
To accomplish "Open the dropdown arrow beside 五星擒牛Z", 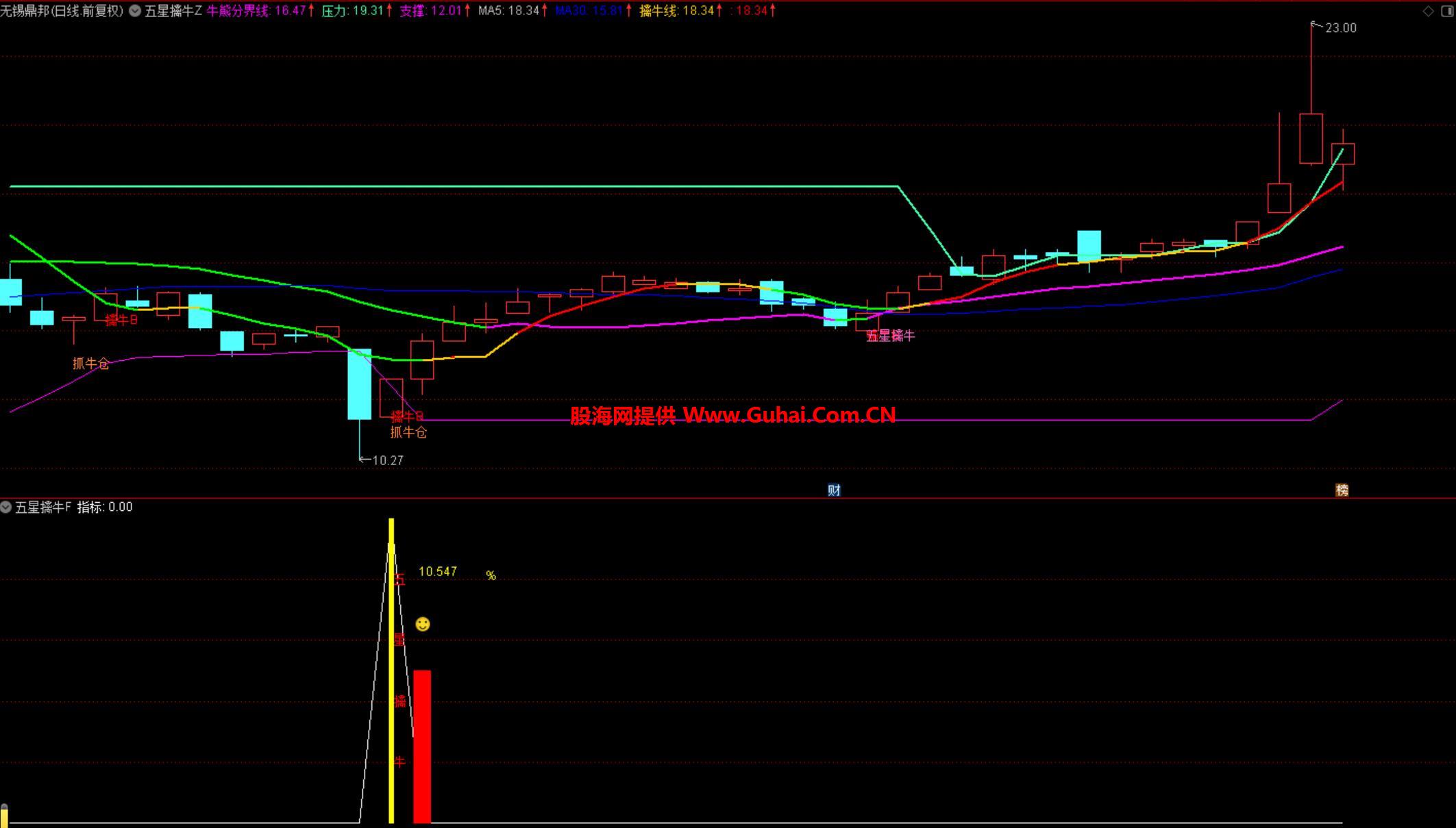I will coord(135,10).
